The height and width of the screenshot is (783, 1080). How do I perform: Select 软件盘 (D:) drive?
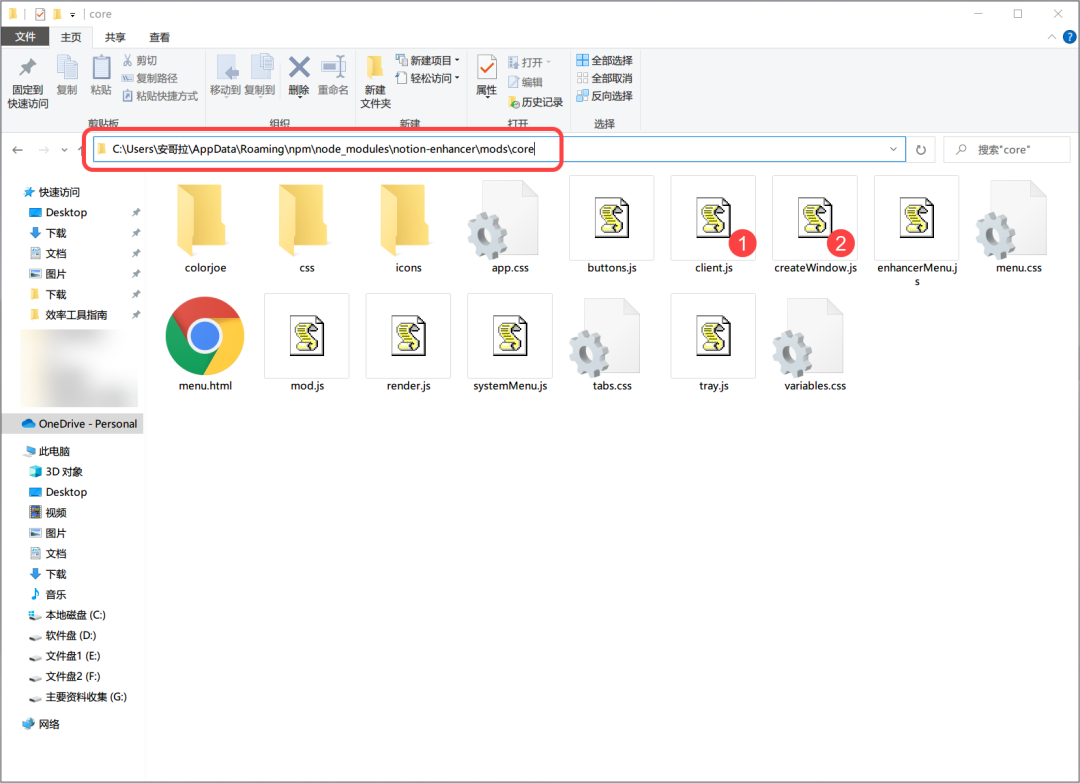coord(63,636)
